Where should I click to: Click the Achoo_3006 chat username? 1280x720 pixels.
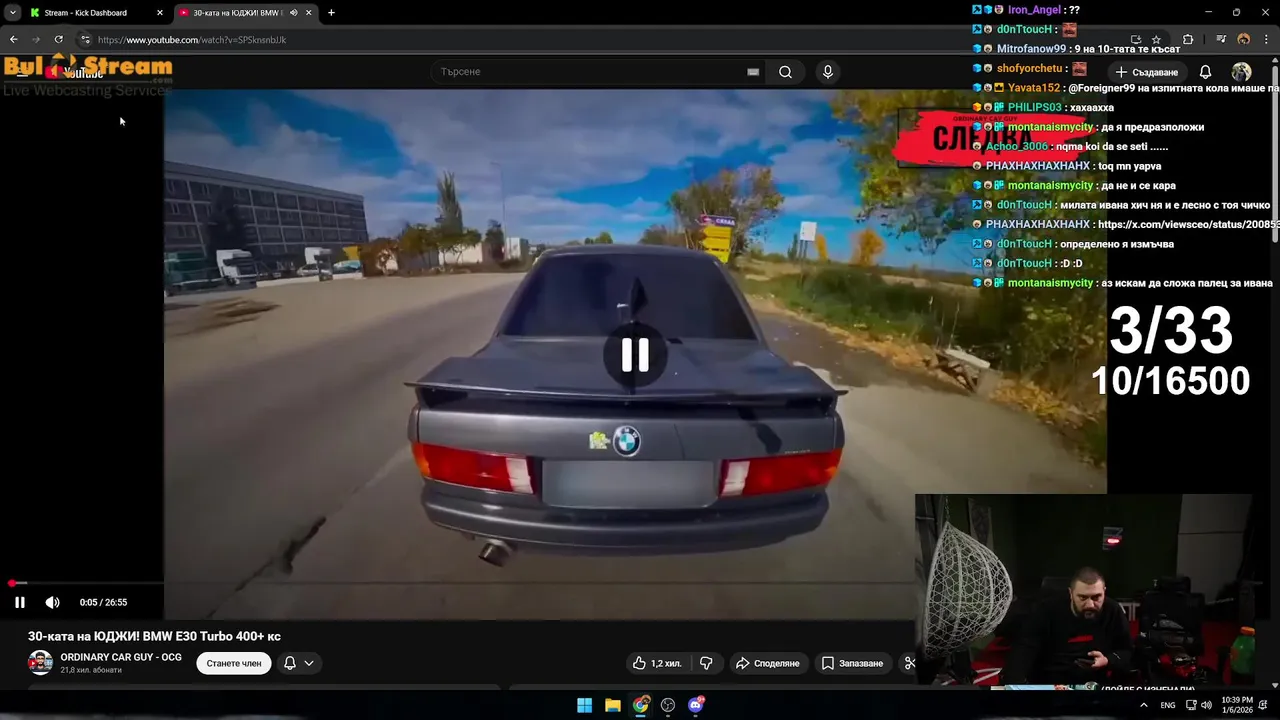click(1016, 146)
